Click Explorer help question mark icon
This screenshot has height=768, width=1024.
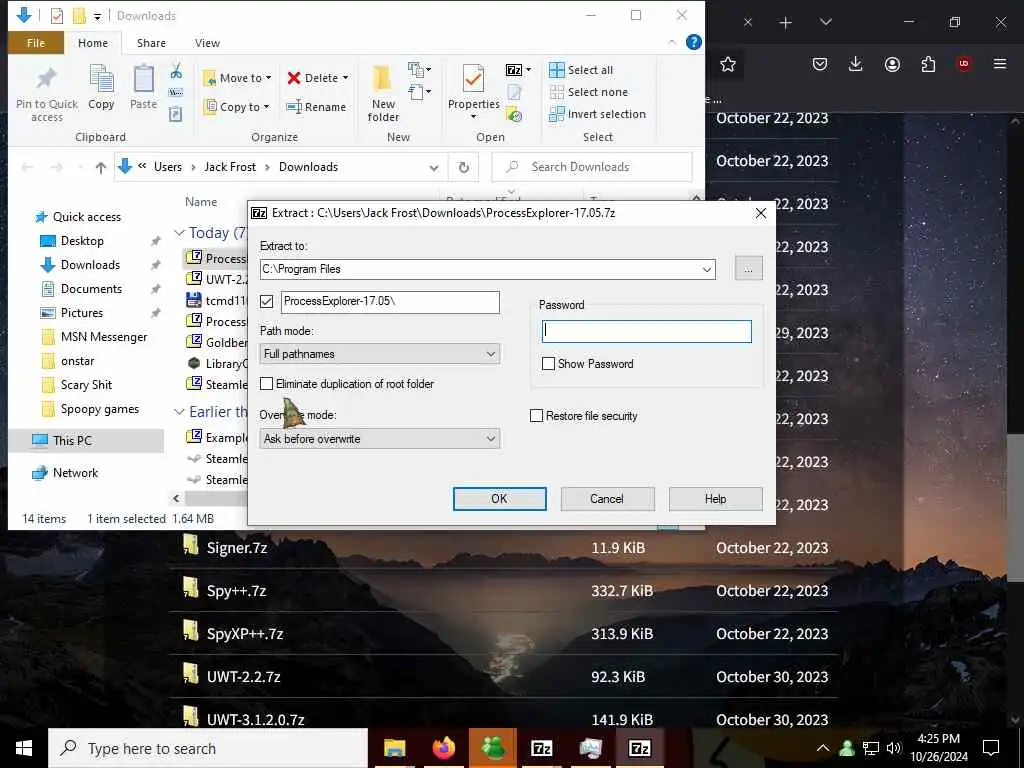coord(694,42)
